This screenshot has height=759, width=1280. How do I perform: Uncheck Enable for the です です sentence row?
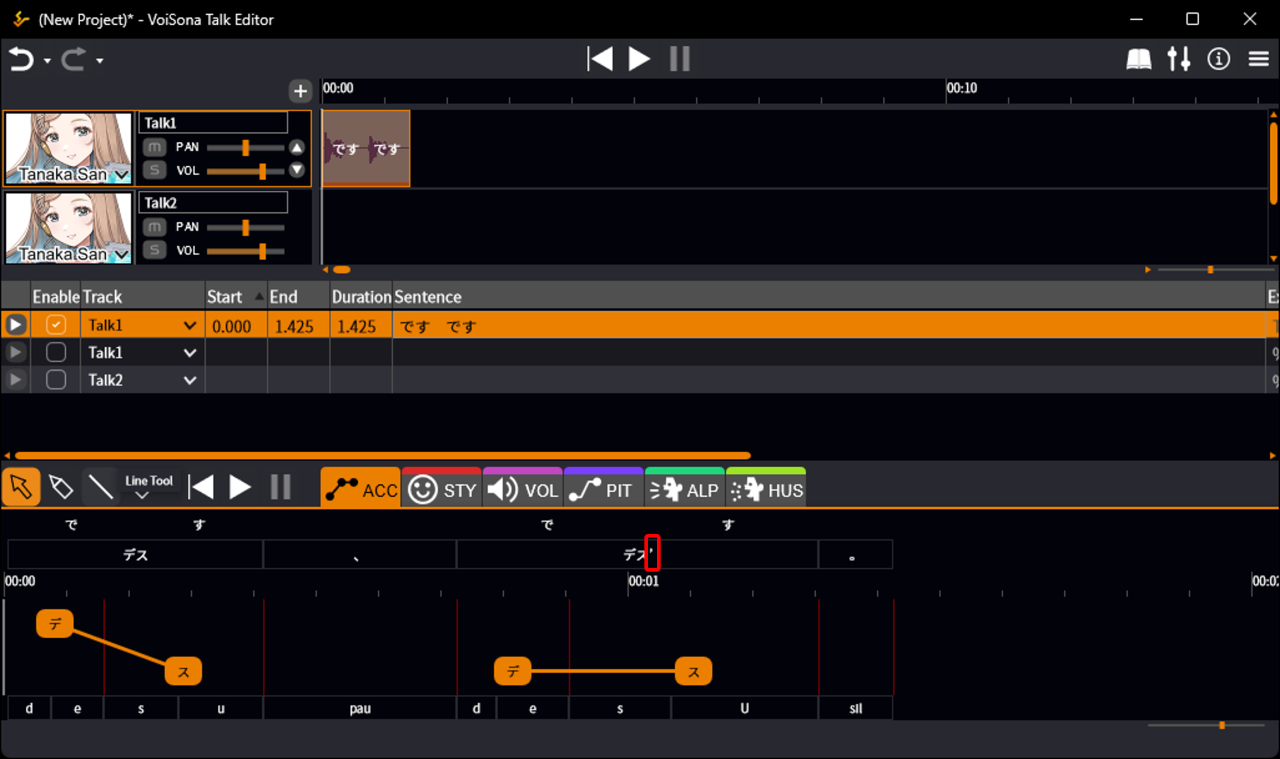[56, 325]
